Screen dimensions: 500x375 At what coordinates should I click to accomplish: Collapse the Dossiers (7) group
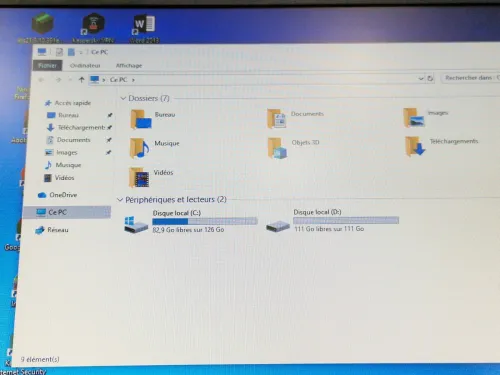(123, 98)
